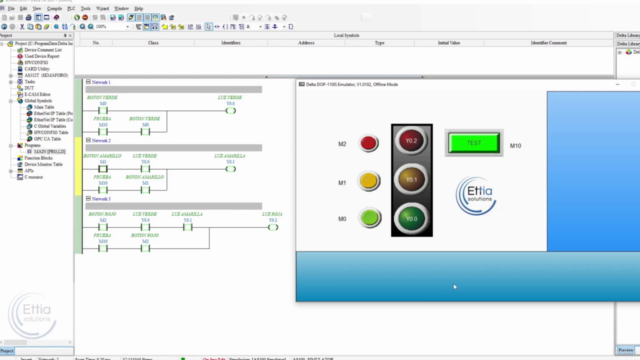Click the Class column header

(x=153, y=42)
